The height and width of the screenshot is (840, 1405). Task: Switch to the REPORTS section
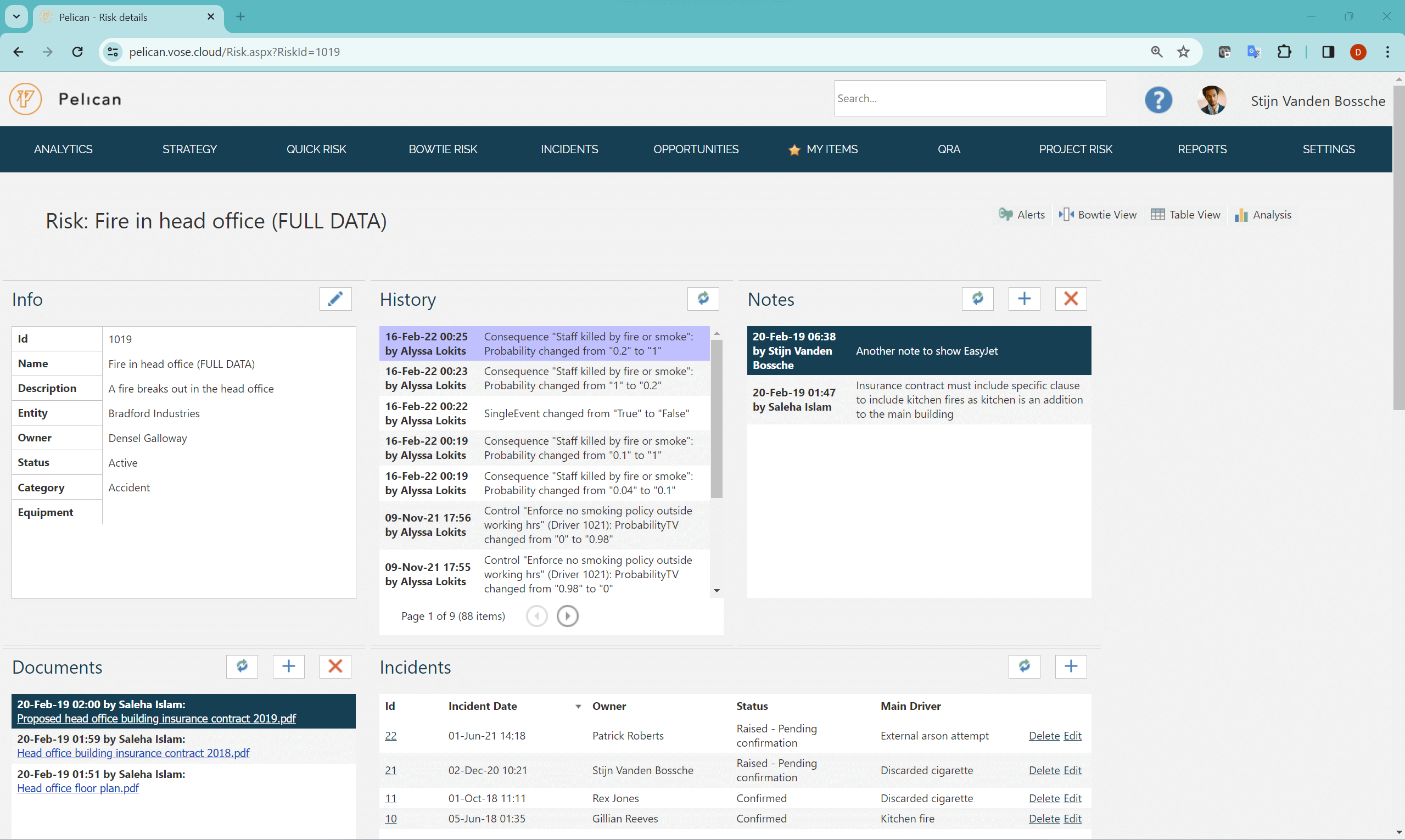[1202, 149]
